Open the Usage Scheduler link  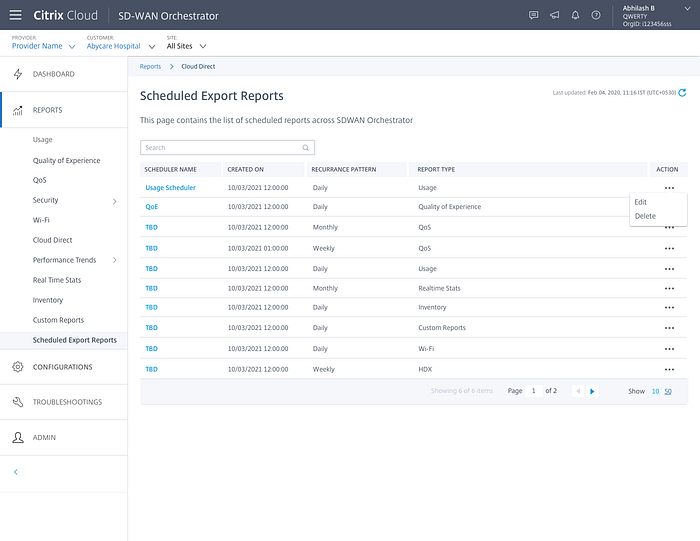(171, 188)
